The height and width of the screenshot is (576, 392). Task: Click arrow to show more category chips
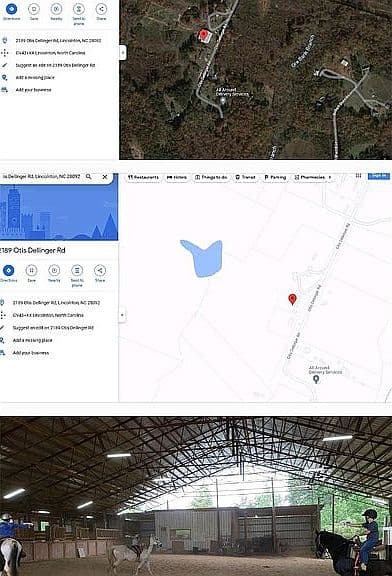pyautogui.click(x=330, y=177)
